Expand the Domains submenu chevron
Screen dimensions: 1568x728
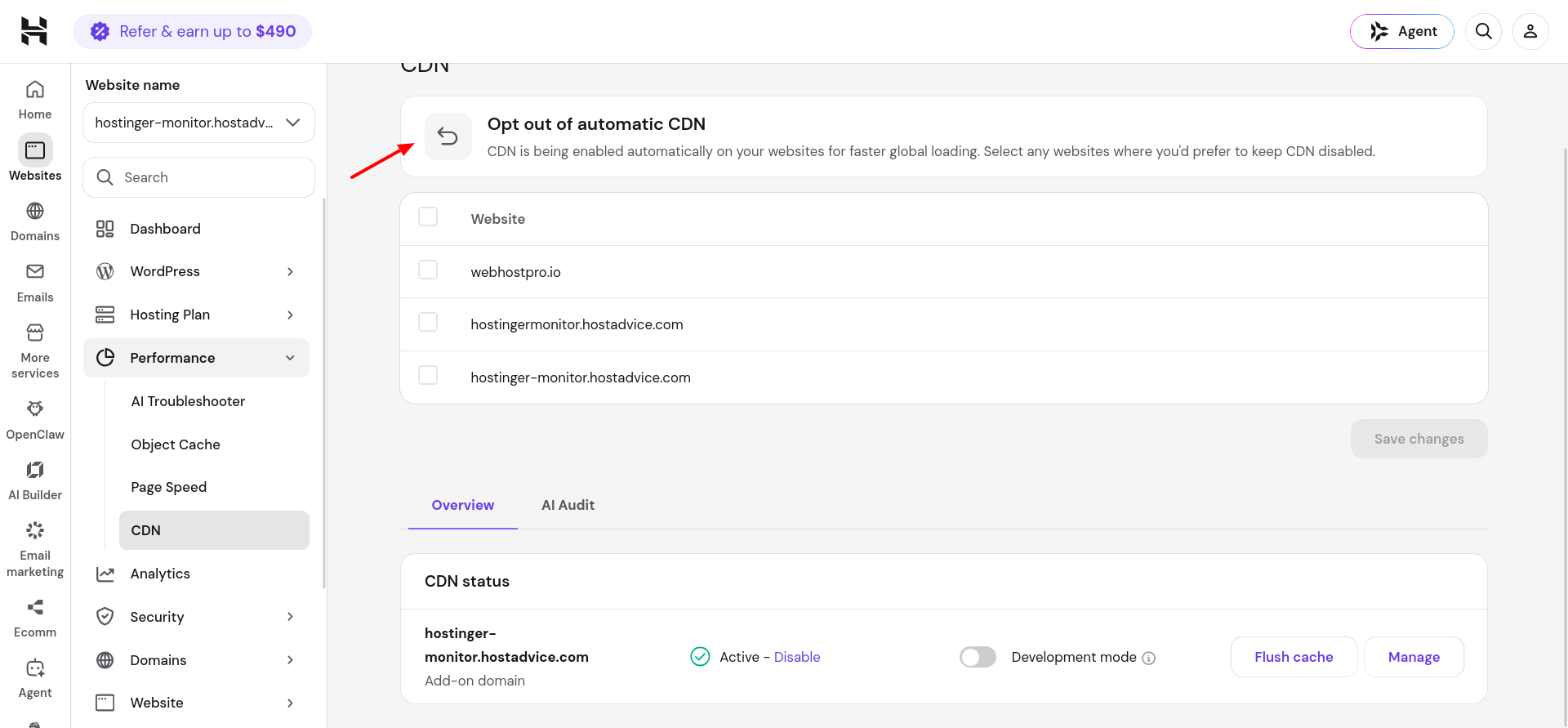tap(290, 660)
